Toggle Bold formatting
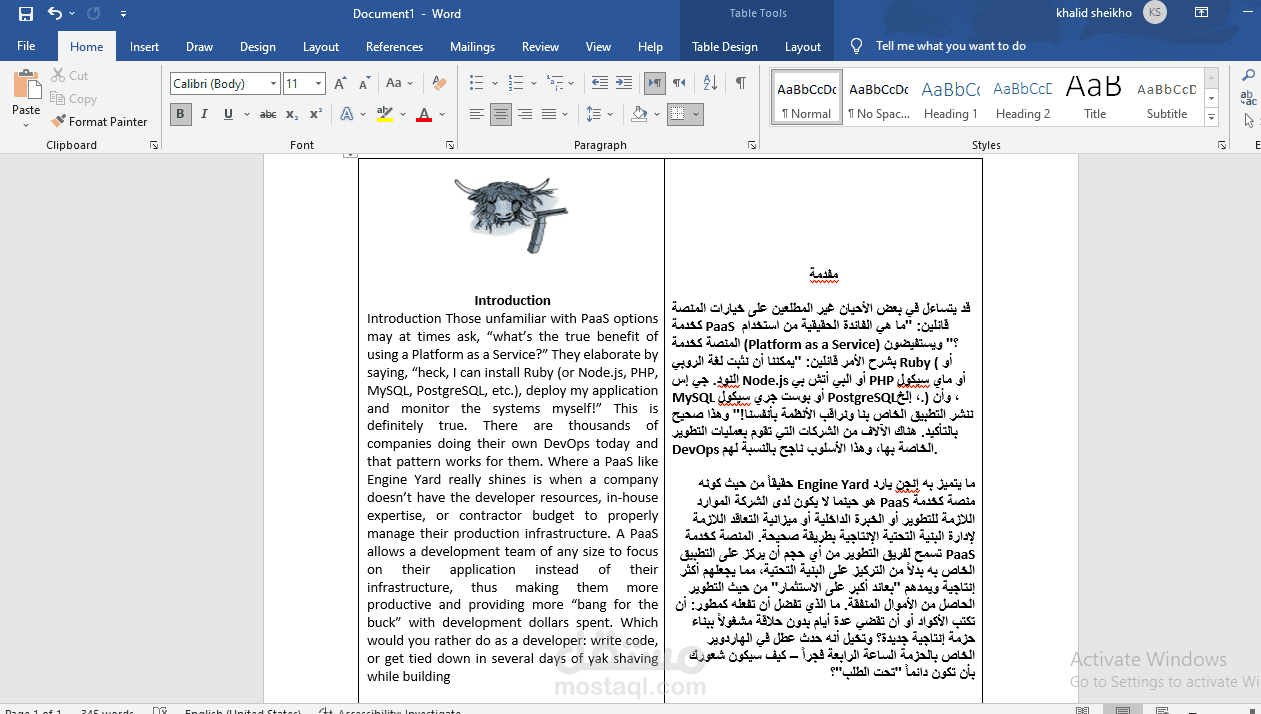Viewport: 1261px width, 714px height. (181, 114)
